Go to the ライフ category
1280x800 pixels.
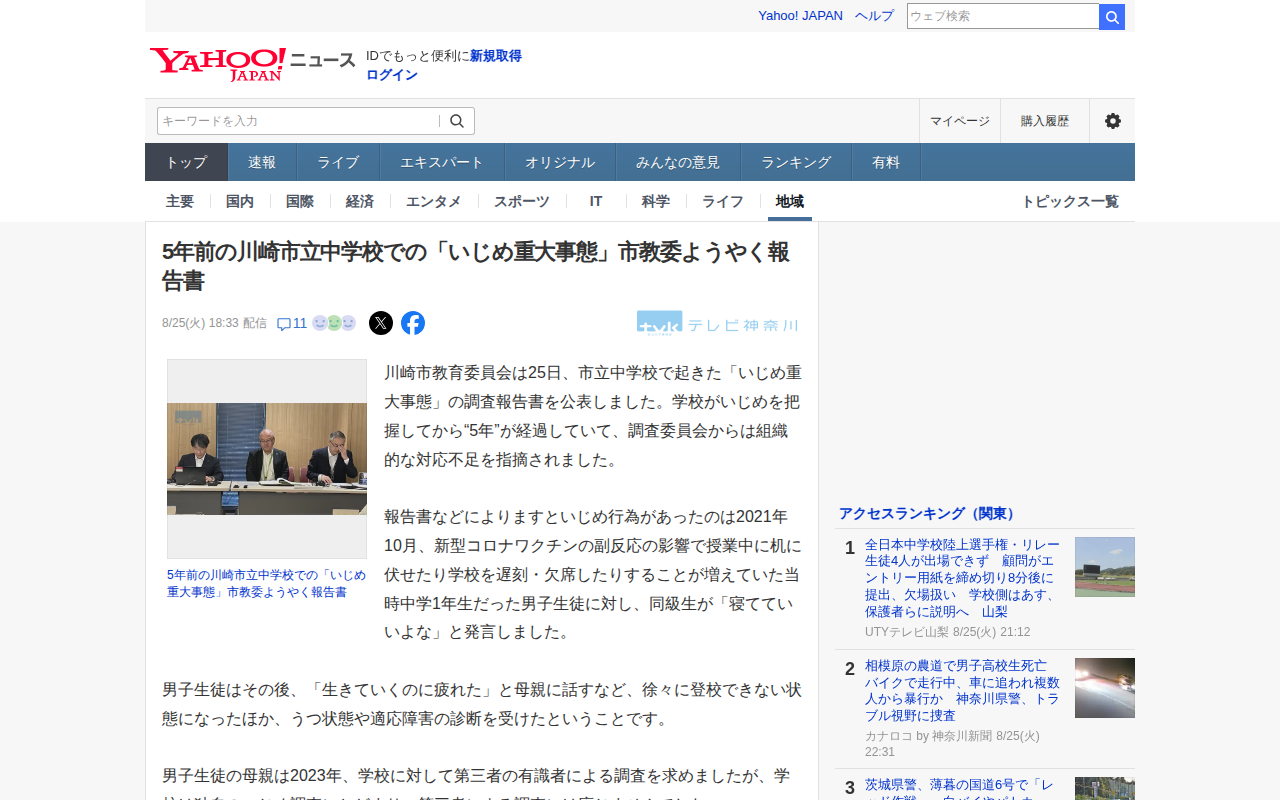click(722, 201)
